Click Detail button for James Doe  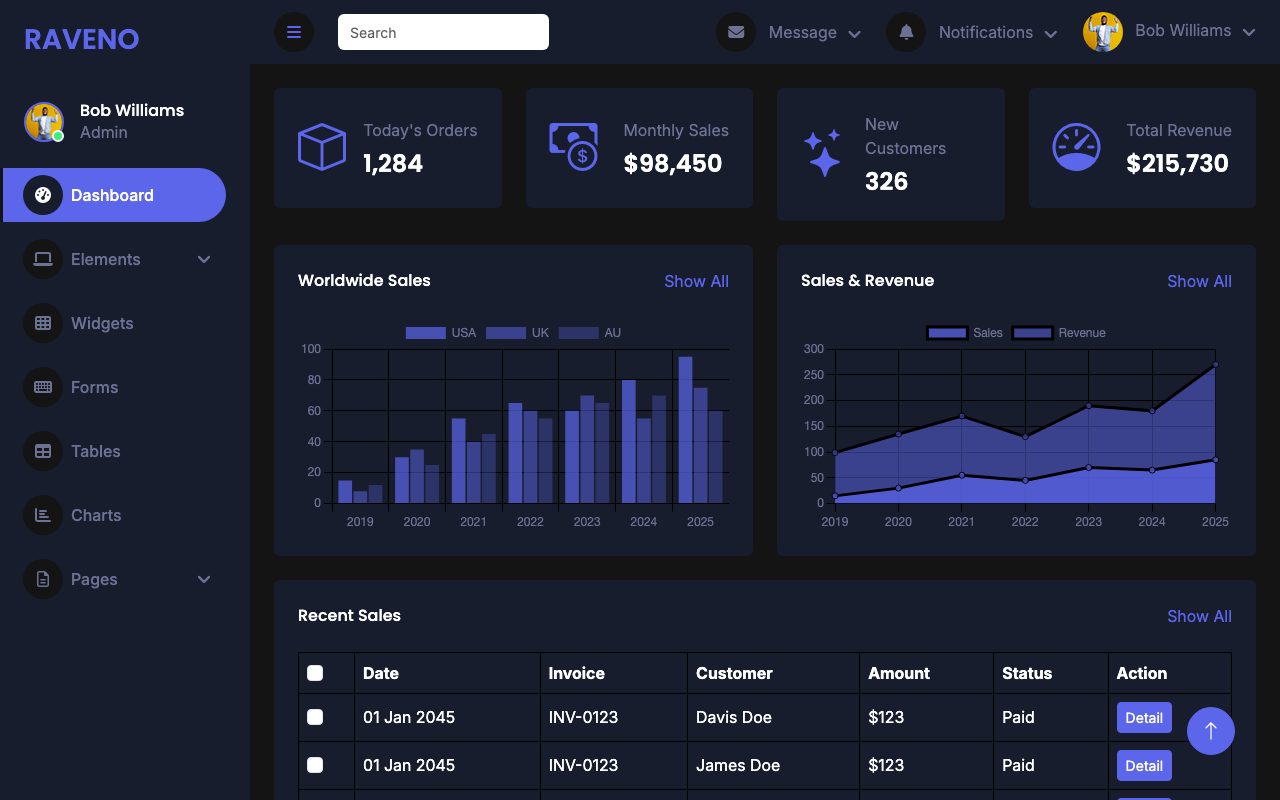[x=1144, y=765]
